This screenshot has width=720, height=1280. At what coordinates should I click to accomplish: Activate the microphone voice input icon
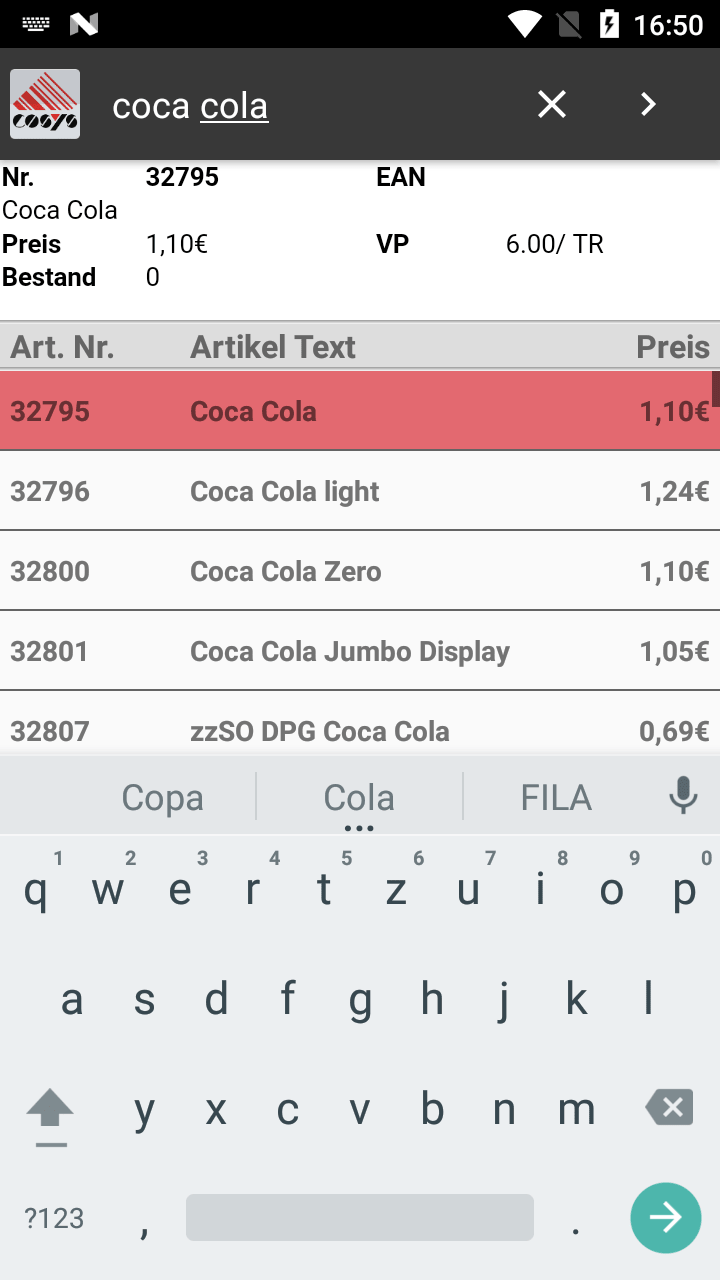[683, 796]
